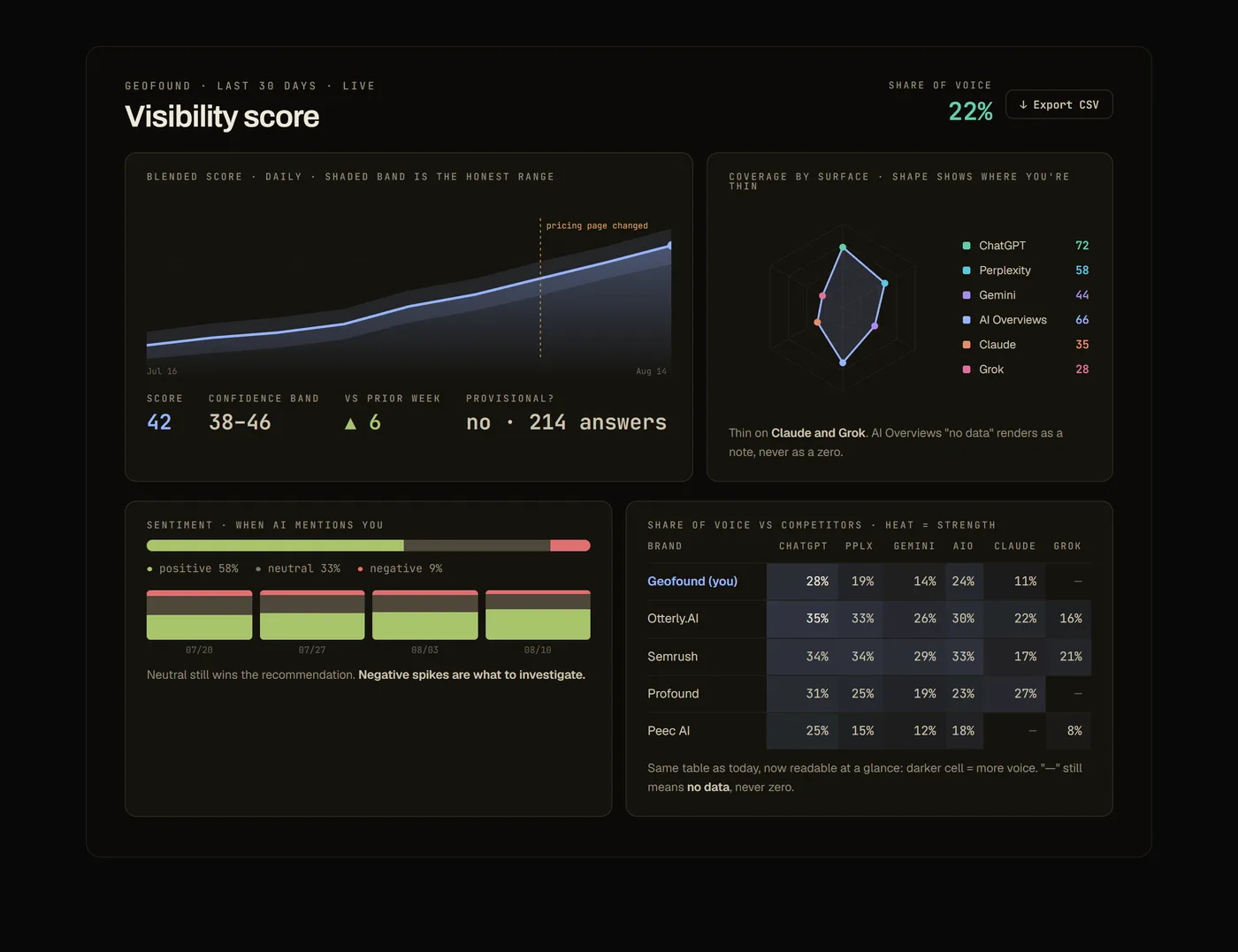Click Semrush Grok cell 21%

pyautogui.click(x=1068, y=657)
